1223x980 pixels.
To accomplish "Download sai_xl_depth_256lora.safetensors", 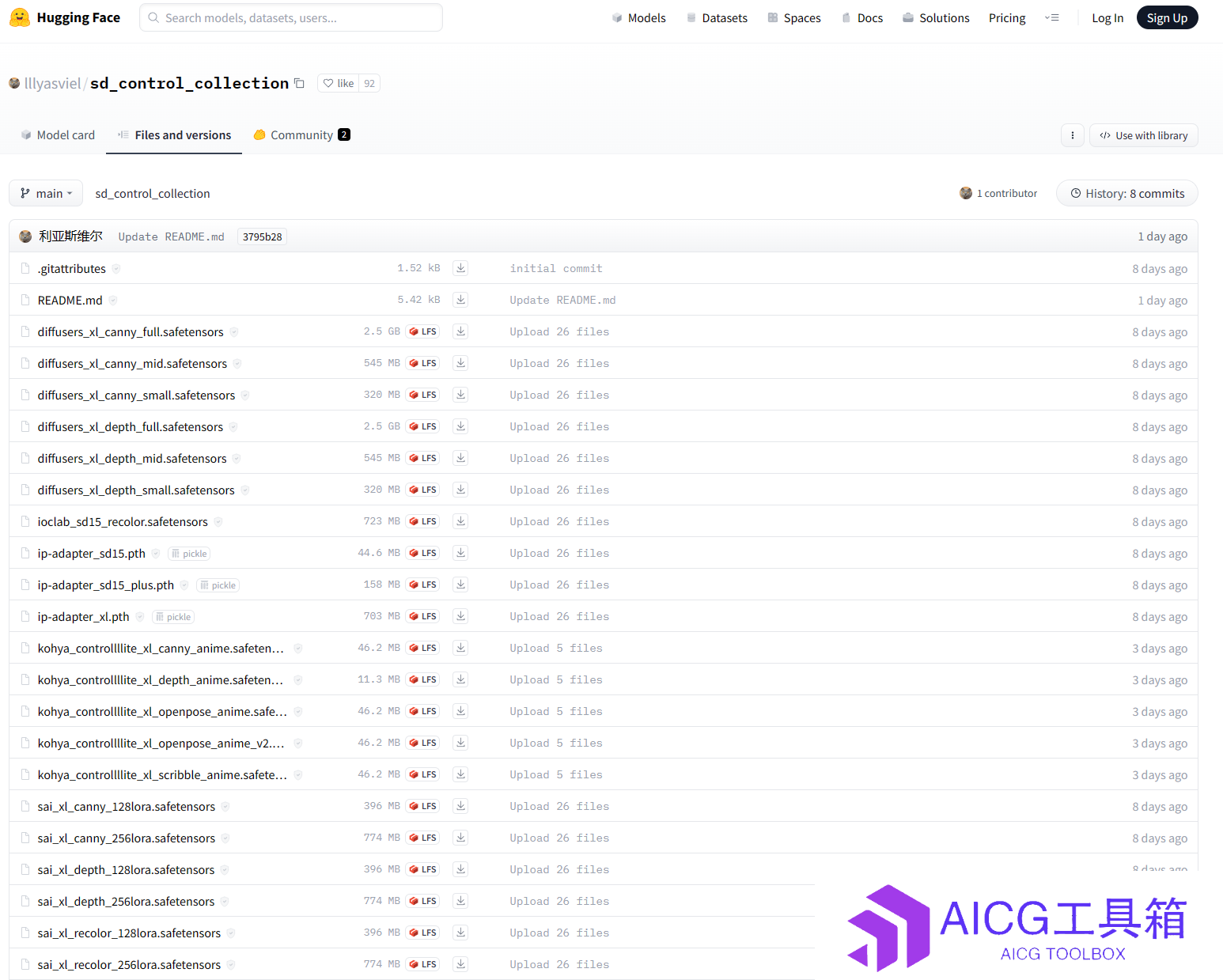I will click(x=460, y=901).
